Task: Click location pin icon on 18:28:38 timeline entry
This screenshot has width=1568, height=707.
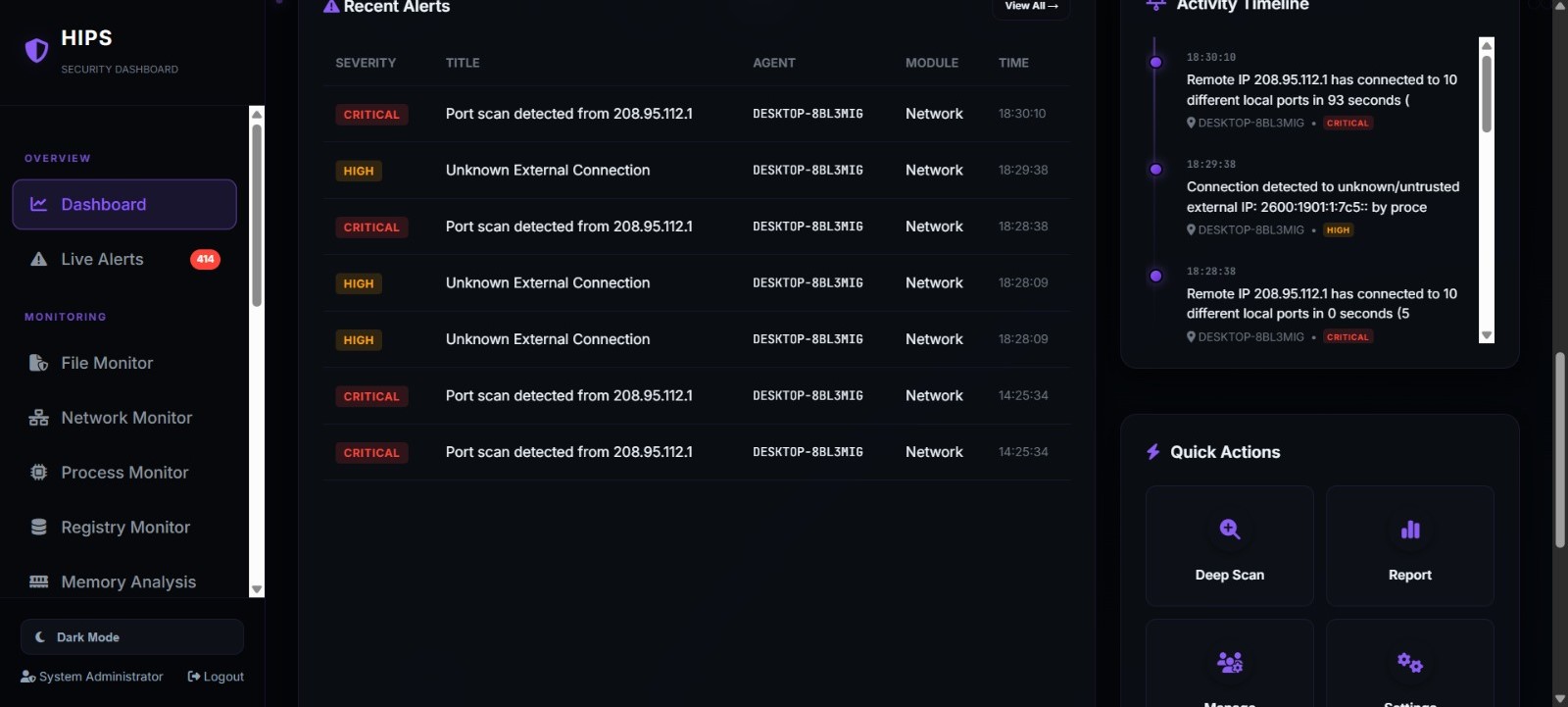Action: point(1191,336)
